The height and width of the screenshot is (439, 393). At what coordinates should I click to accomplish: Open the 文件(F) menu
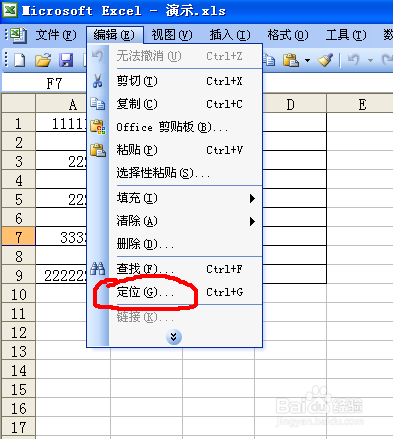[x=56, y=35]
